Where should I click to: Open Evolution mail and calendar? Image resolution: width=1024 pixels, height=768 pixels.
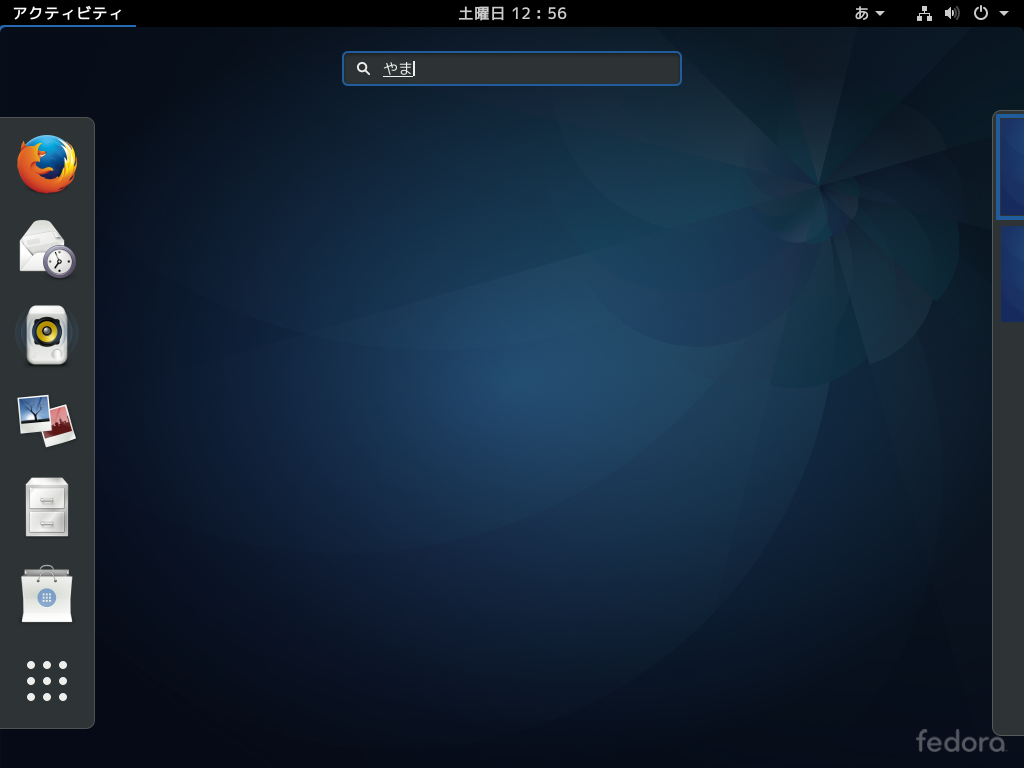(47, 249)
